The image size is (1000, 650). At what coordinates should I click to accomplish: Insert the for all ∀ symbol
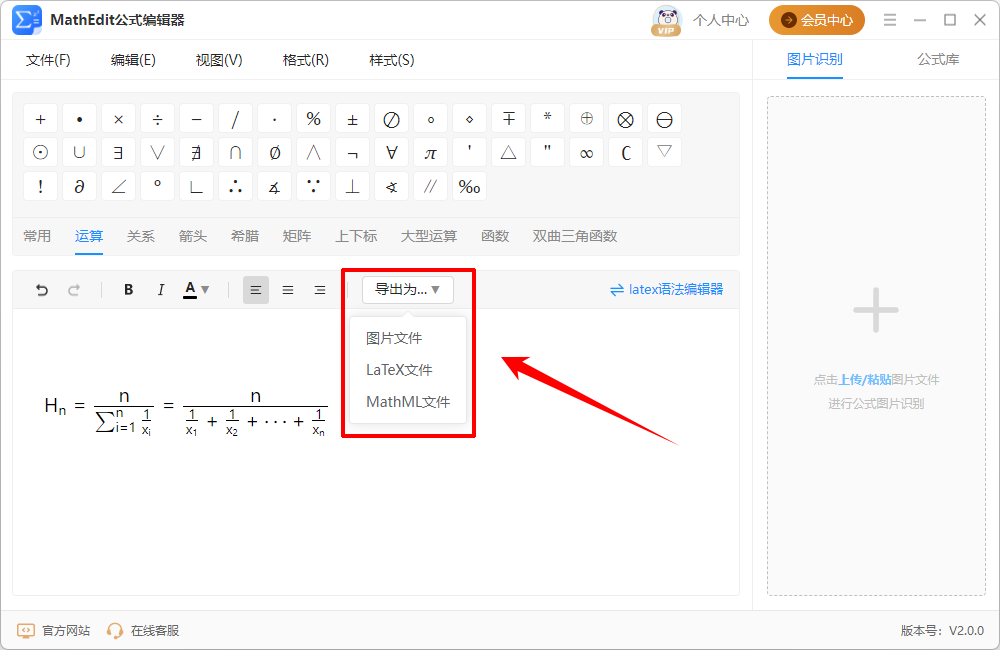tap(391, 152)
